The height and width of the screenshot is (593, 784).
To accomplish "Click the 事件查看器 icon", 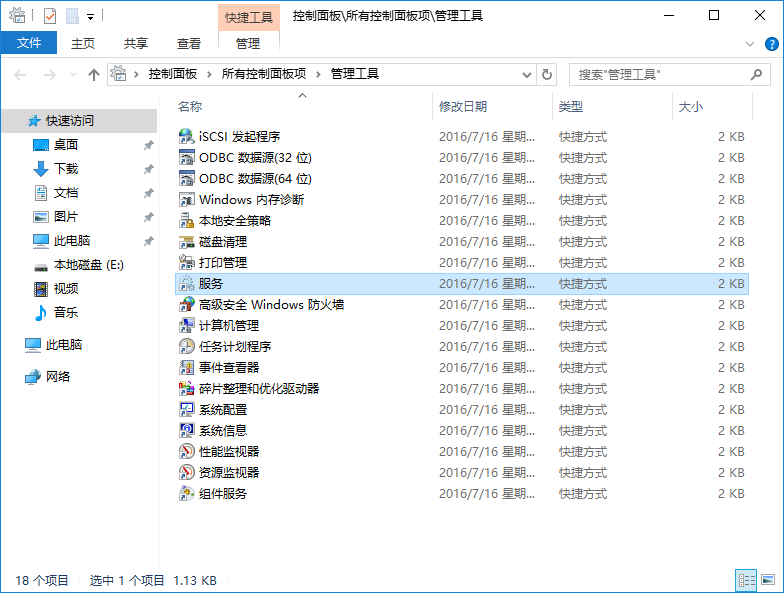I will 186,368.
